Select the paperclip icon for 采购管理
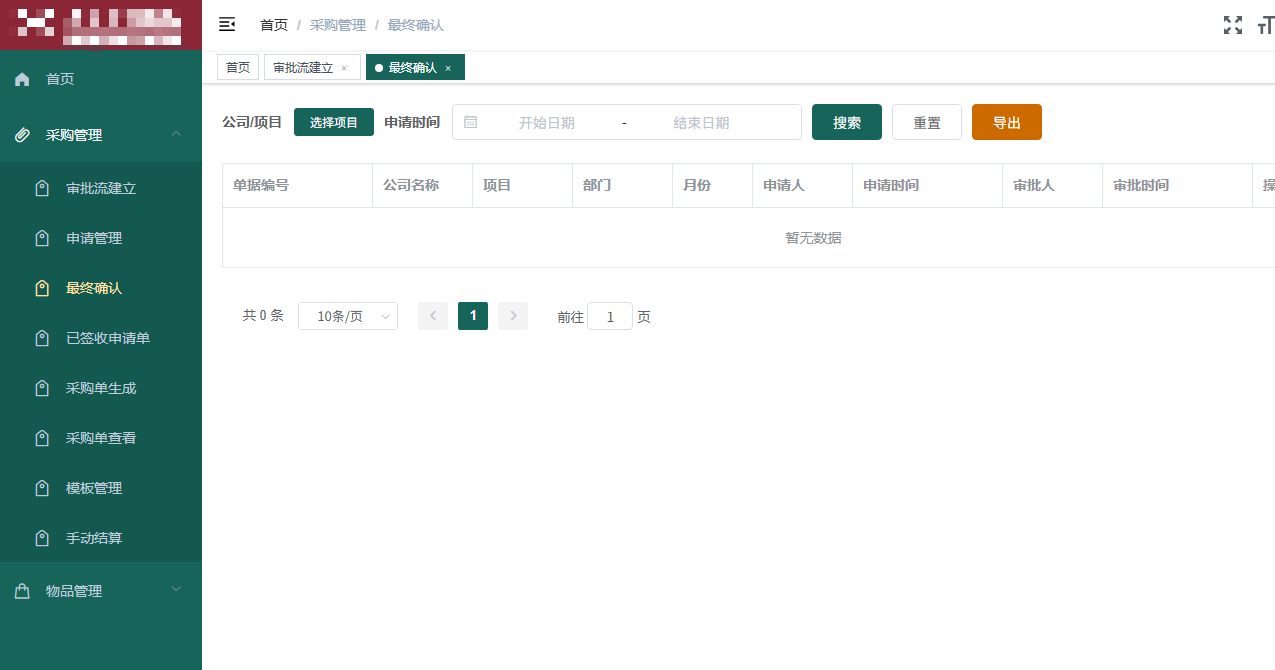This screenshot has height=670, width=1275. [21, 134]
